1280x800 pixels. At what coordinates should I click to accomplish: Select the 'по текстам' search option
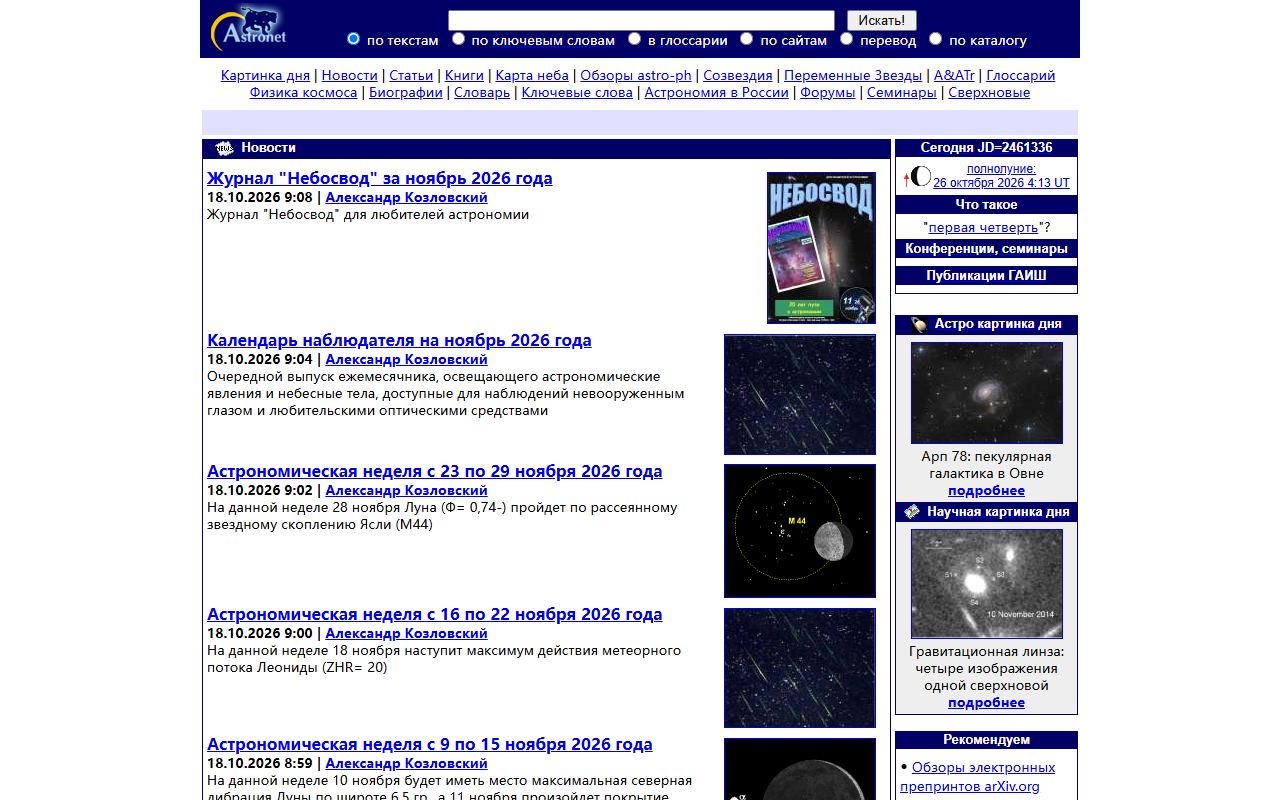(353, 39)
